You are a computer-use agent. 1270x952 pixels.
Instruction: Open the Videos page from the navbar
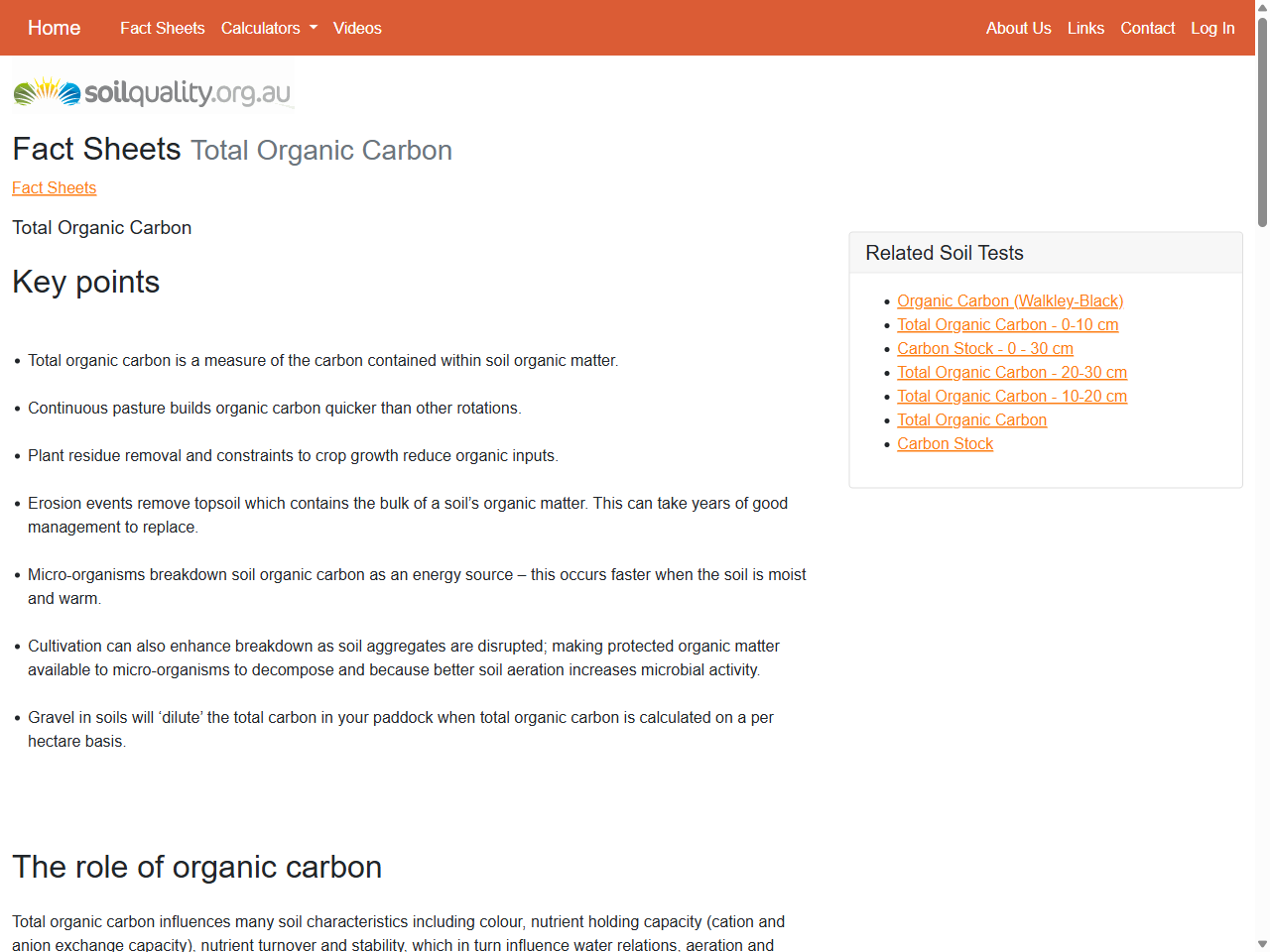click(x=357, y=28)
